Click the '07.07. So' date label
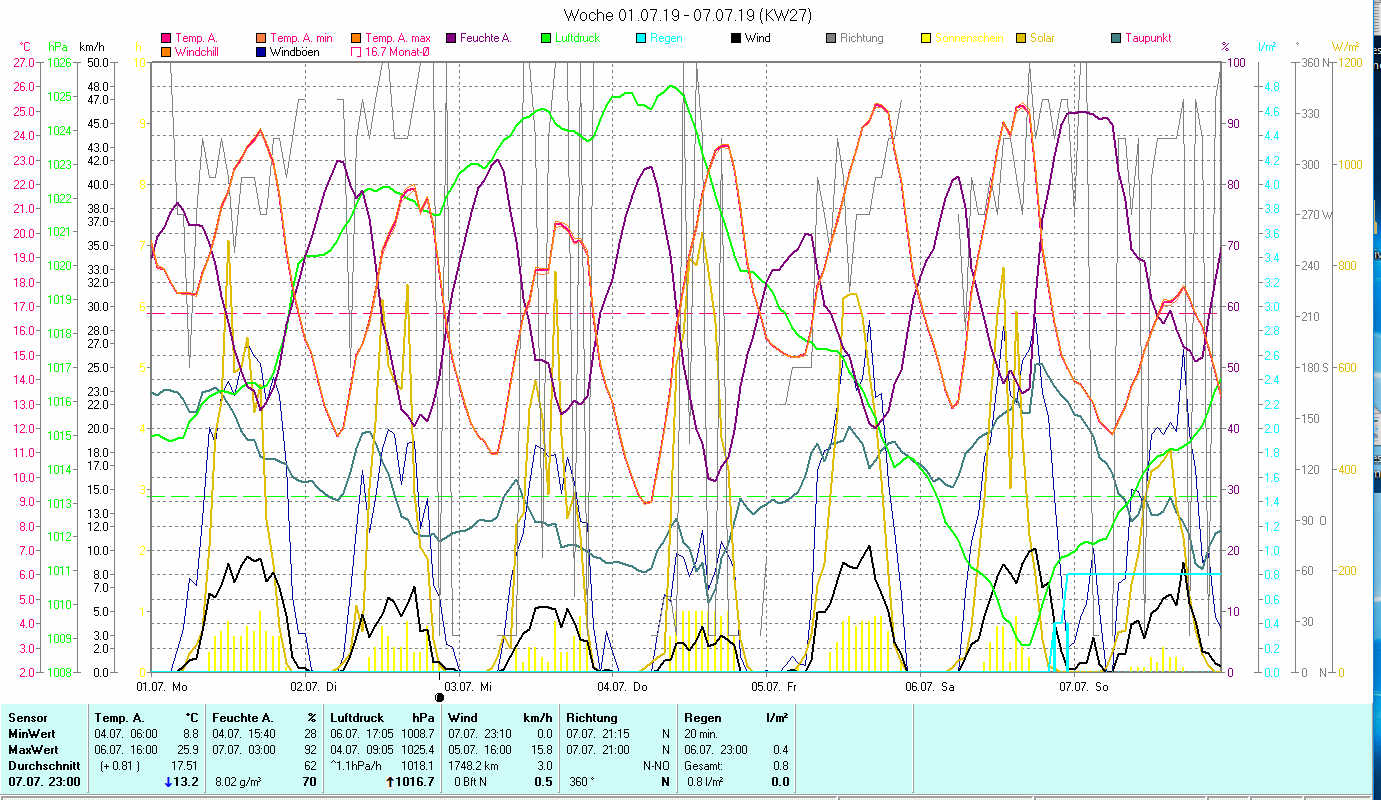 (x=1084, y=687)
